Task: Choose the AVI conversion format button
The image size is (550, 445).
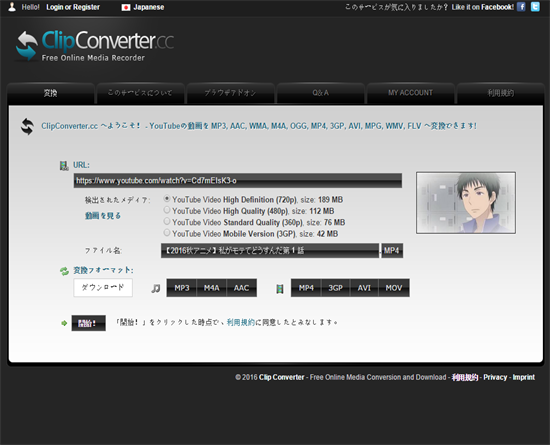Action: [x=364, y=288]
